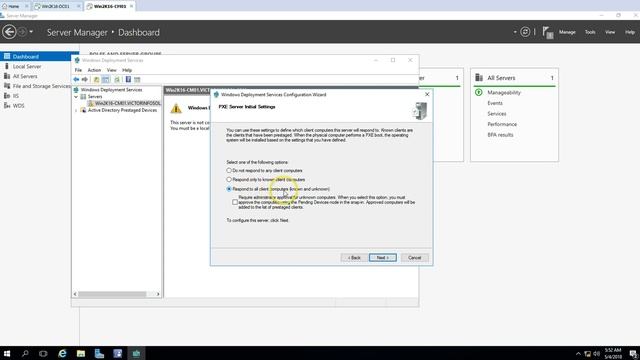Viewport: 640px width, 360px height.
Task: Open the Windows Start menu
Action: (7, 353)
